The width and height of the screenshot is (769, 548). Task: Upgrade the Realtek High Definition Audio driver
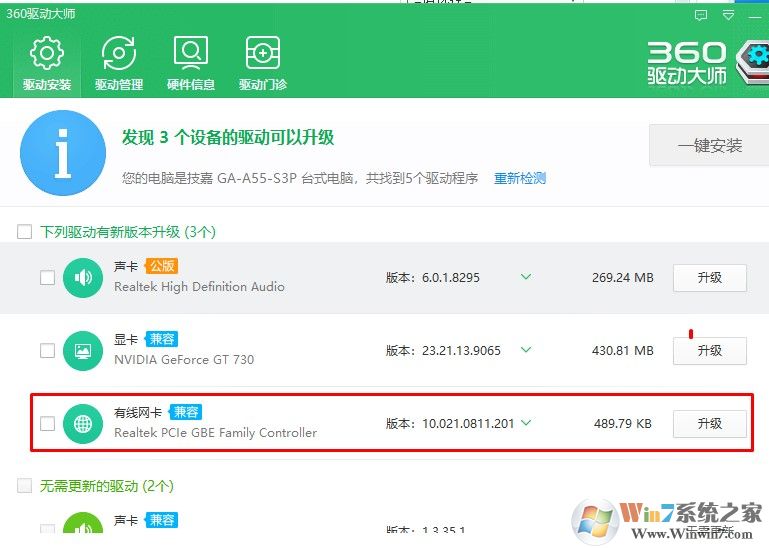[710, 278]
